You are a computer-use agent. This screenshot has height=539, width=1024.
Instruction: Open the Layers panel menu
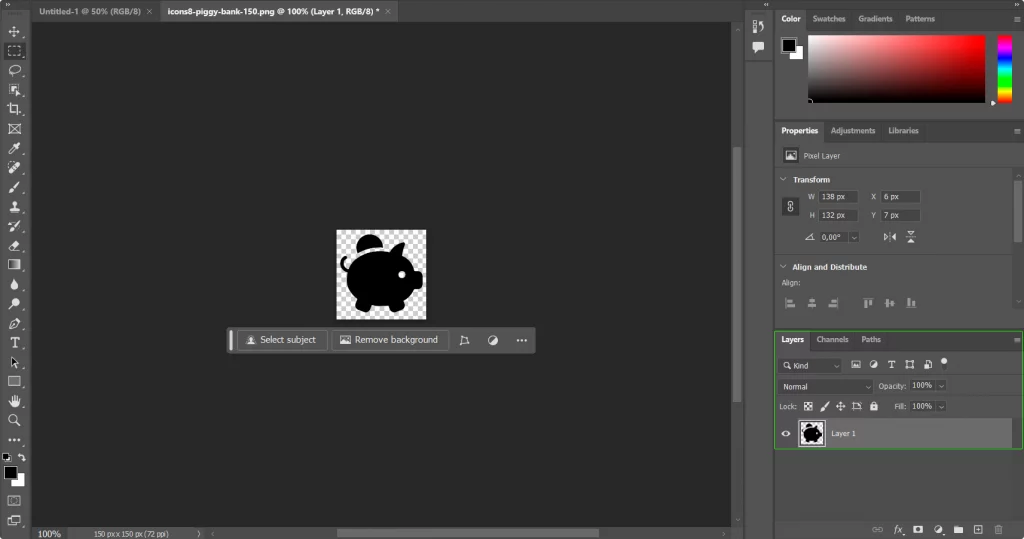click(1017, 340)
